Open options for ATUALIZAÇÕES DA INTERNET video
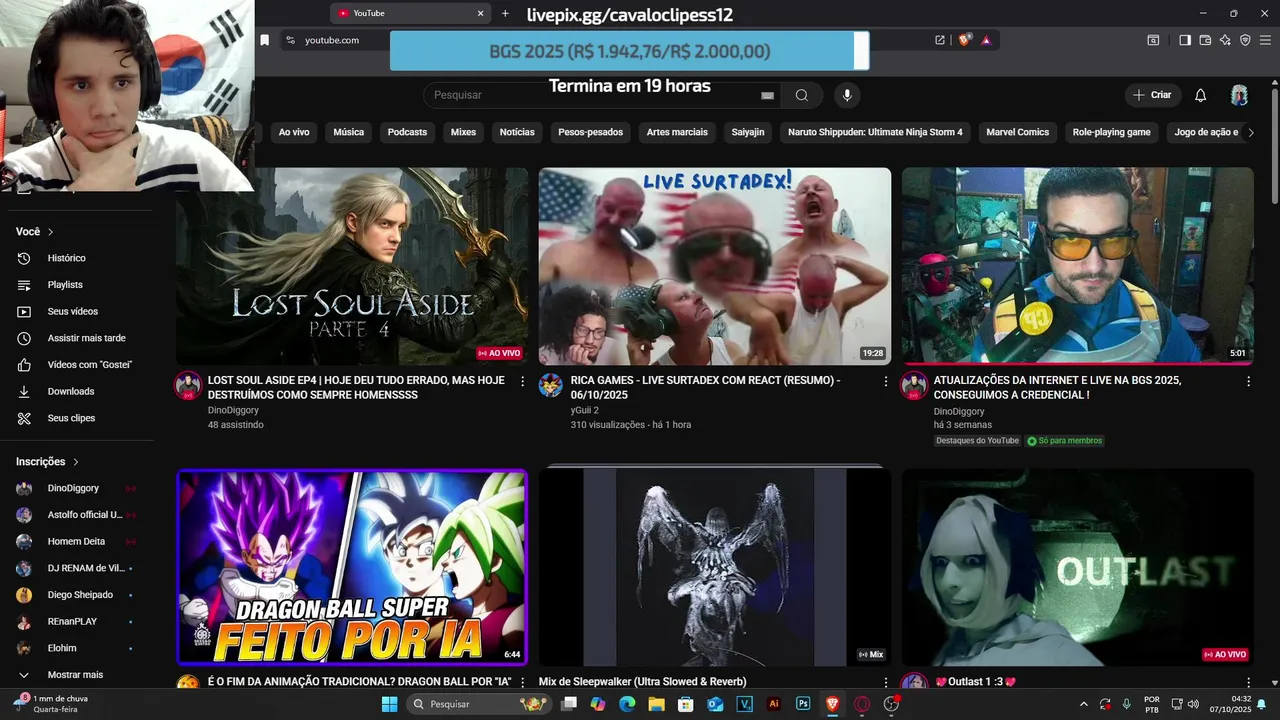Screen dimensions: 1280x720 [x=1248, y=381]
